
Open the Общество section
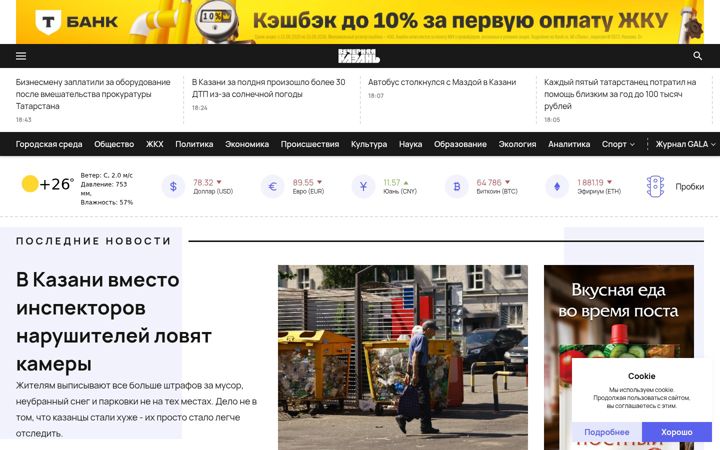coord(114,144)
